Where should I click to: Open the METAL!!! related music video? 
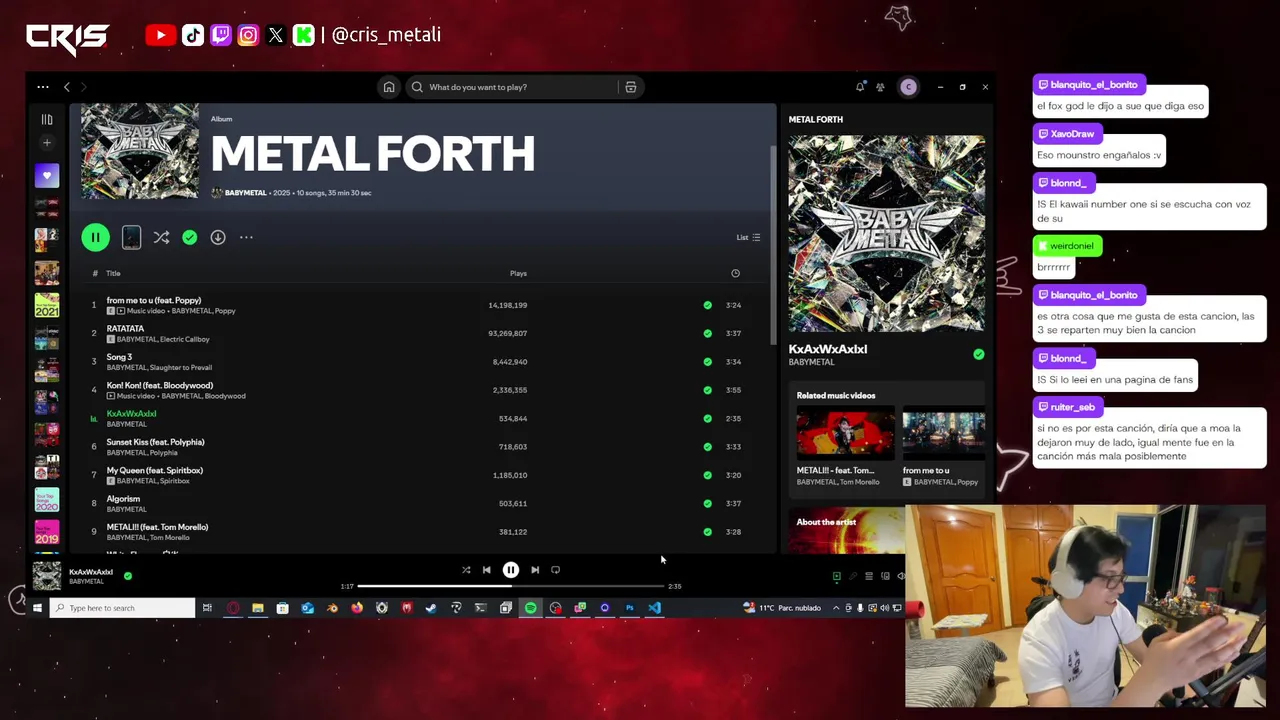pyautogui.click(x=845, y=447)
